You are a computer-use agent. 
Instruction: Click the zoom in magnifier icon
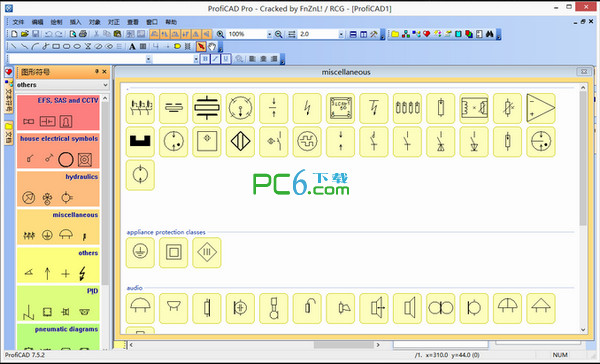pos(220,34)
